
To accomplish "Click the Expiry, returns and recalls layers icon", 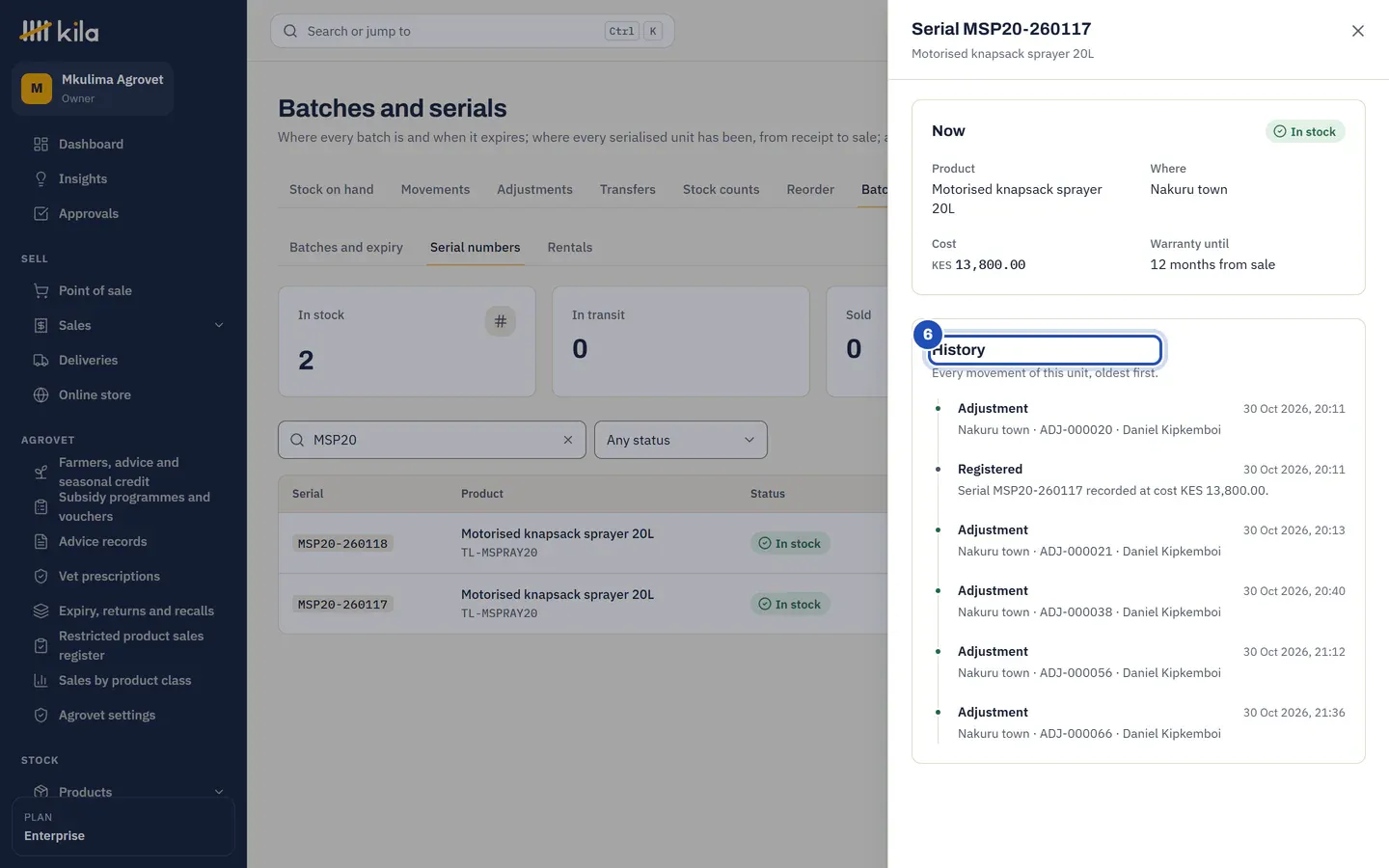I will coord(41,611).
